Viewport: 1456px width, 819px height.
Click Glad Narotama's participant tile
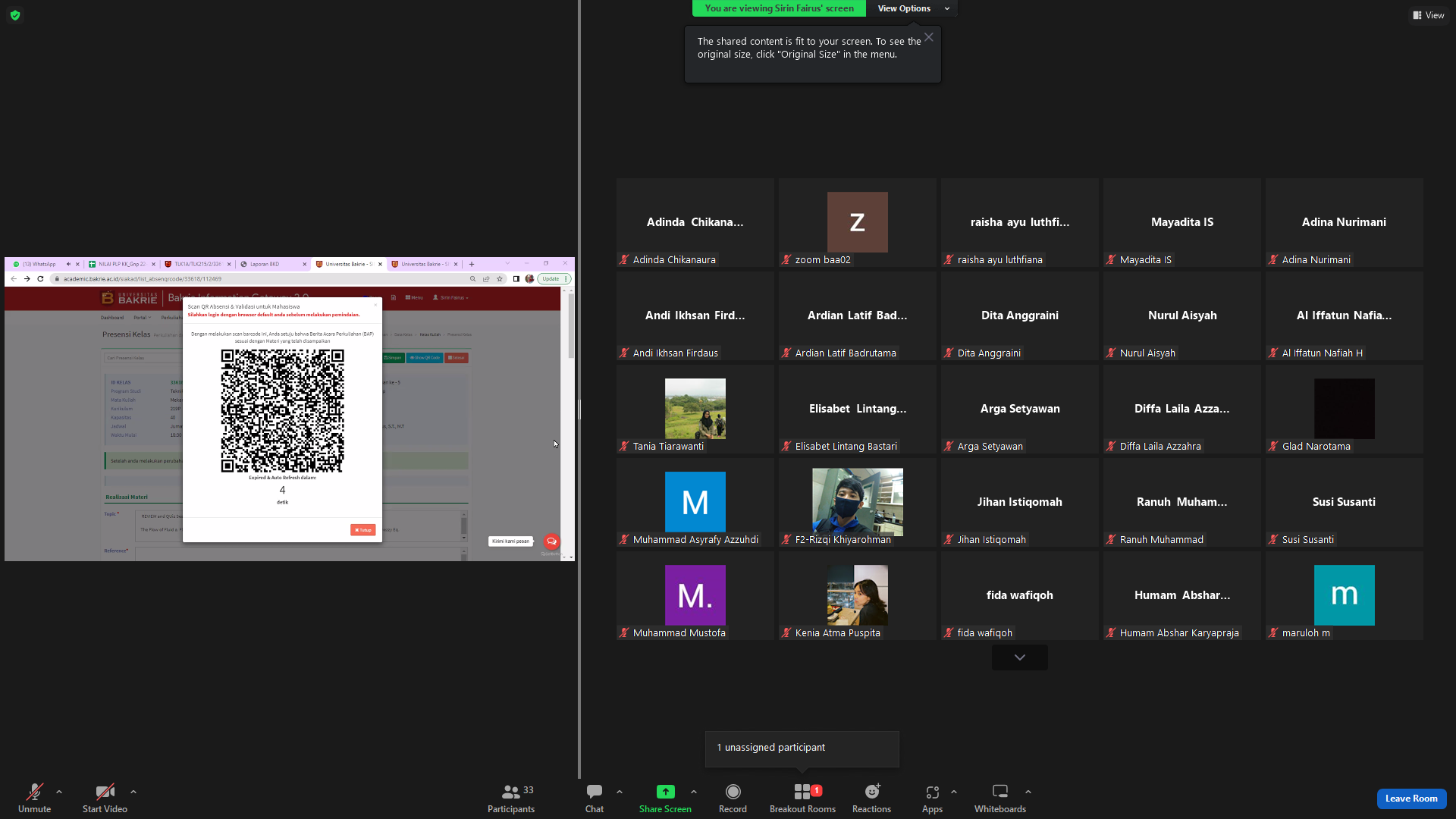pos(1345,409)
